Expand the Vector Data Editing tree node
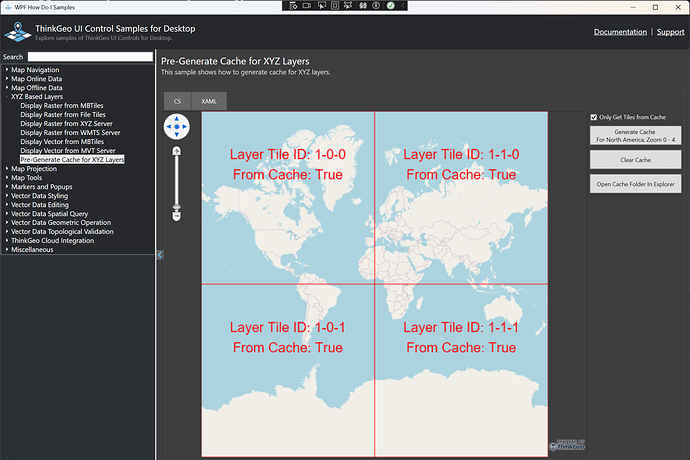Image resolution: width=690 pixels, height=460 pixels. [x=7, y=205]
